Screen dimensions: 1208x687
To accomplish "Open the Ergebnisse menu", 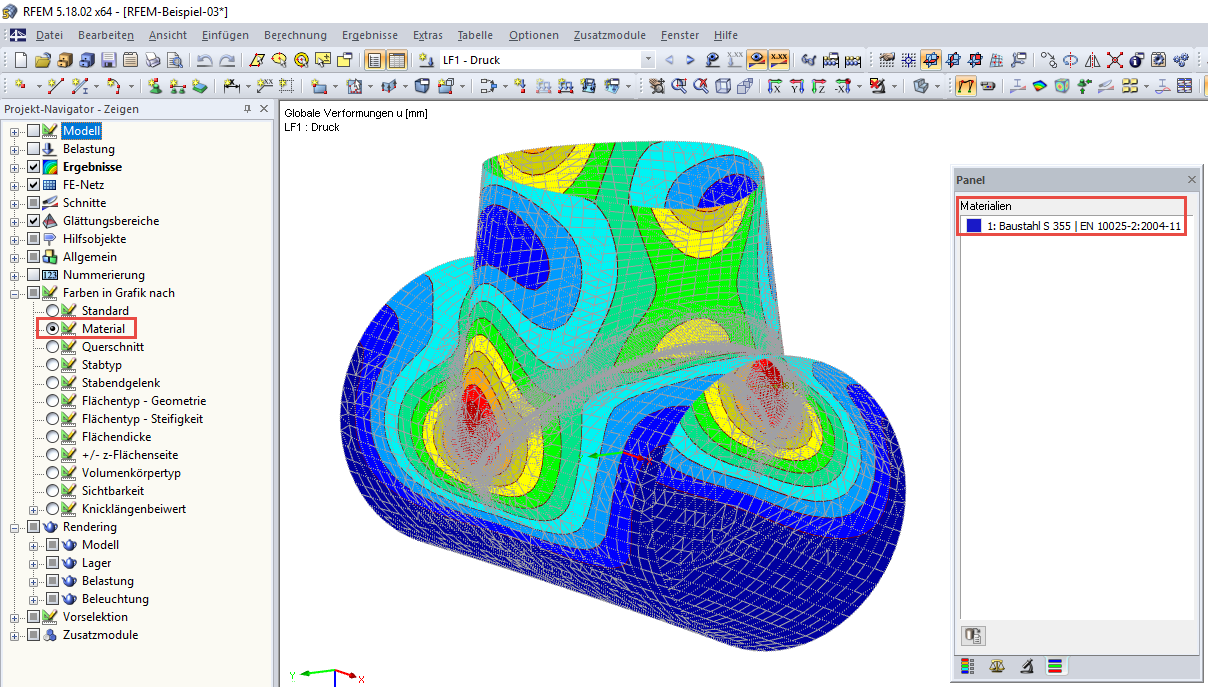I will [x=369, y=35].
